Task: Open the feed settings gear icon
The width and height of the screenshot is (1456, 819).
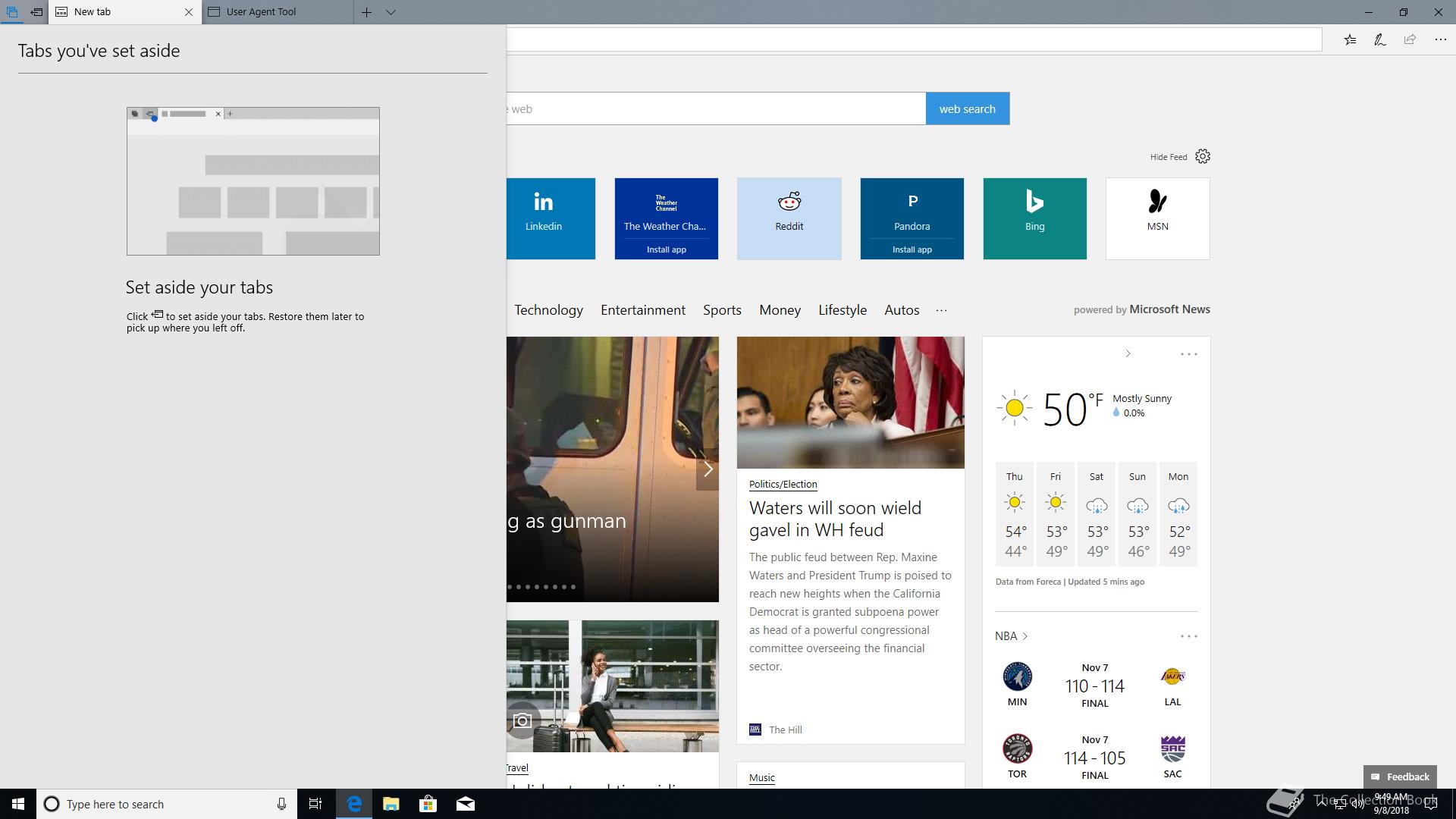Action: [x=1203, y=156]
